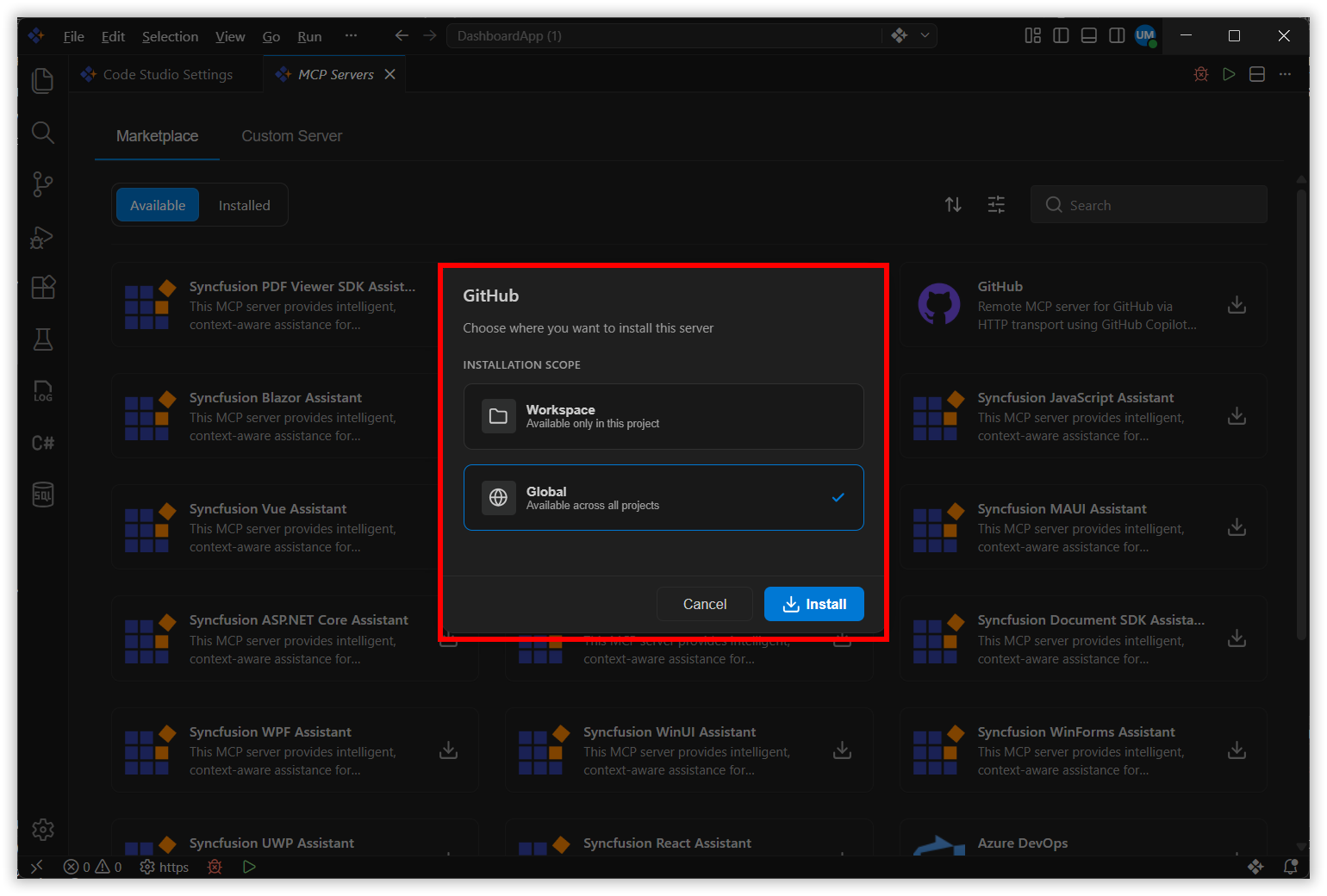This screenshot has height=896, width=1327.
Task: Click the assistant icon in status bar
Action: click(1255, 867)
